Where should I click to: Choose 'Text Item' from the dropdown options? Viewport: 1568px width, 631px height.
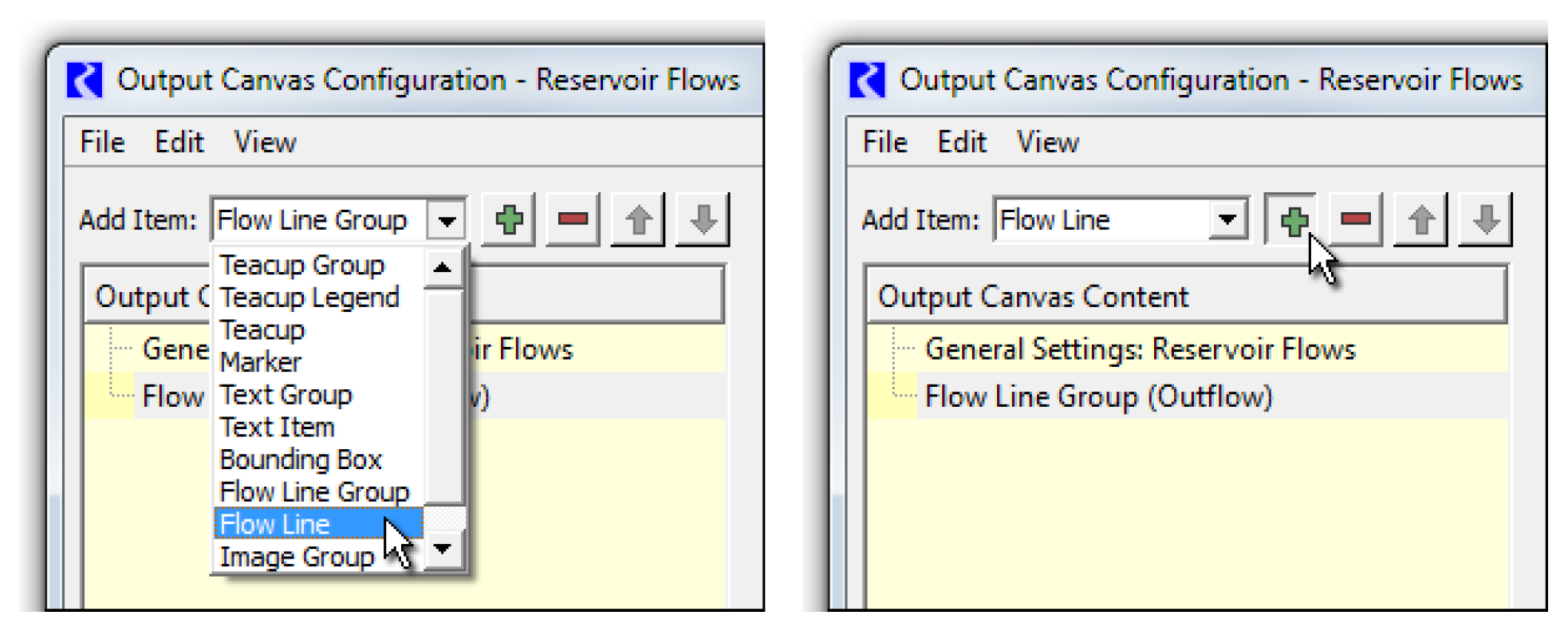click(x=277, y=427)
